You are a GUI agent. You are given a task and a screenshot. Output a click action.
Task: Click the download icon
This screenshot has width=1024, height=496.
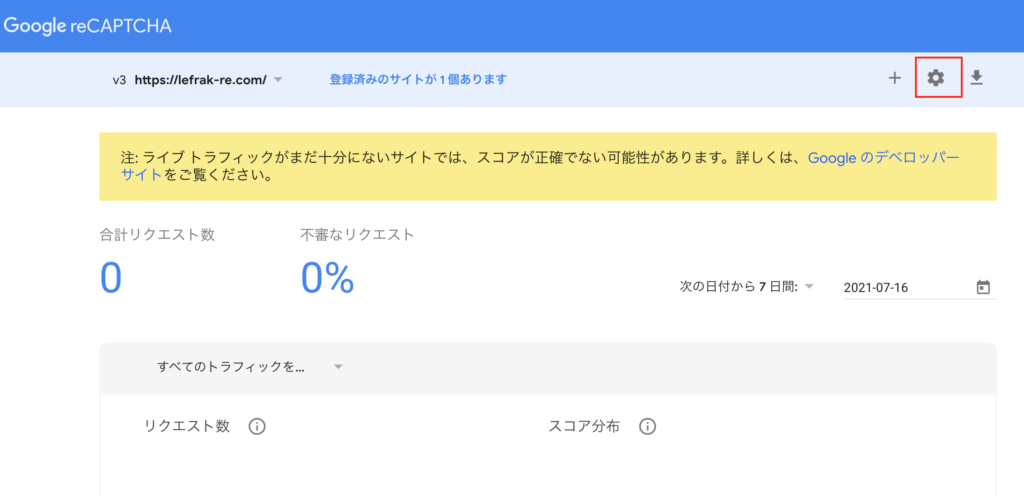point(976,78)
